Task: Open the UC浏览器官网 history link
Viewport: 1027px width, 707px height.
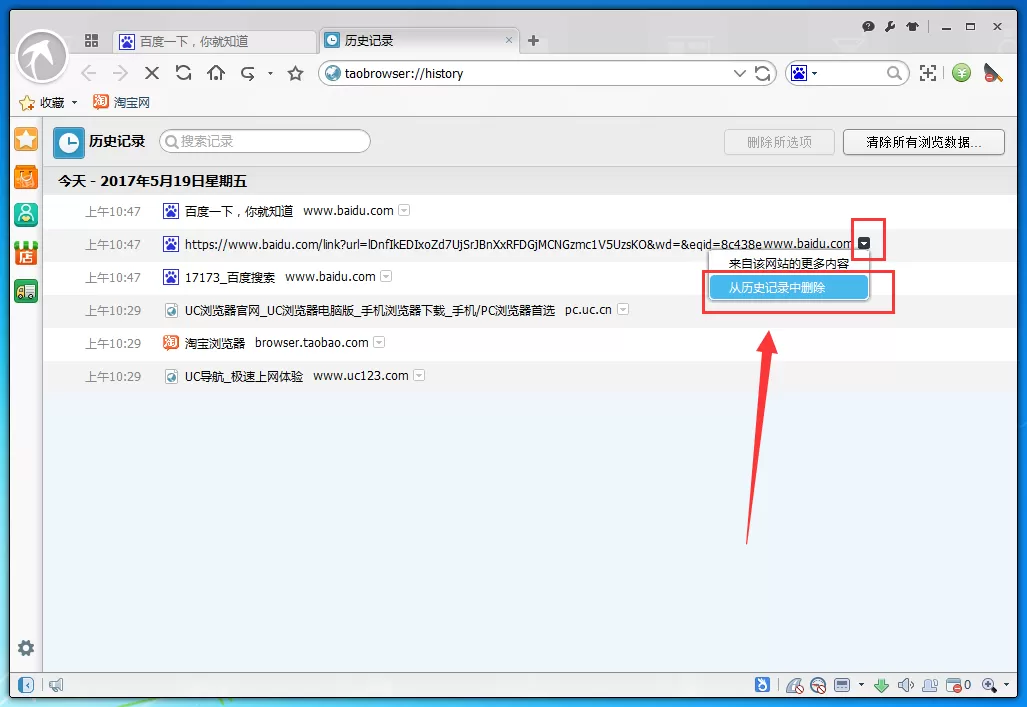Action: [x=369, y=310]
